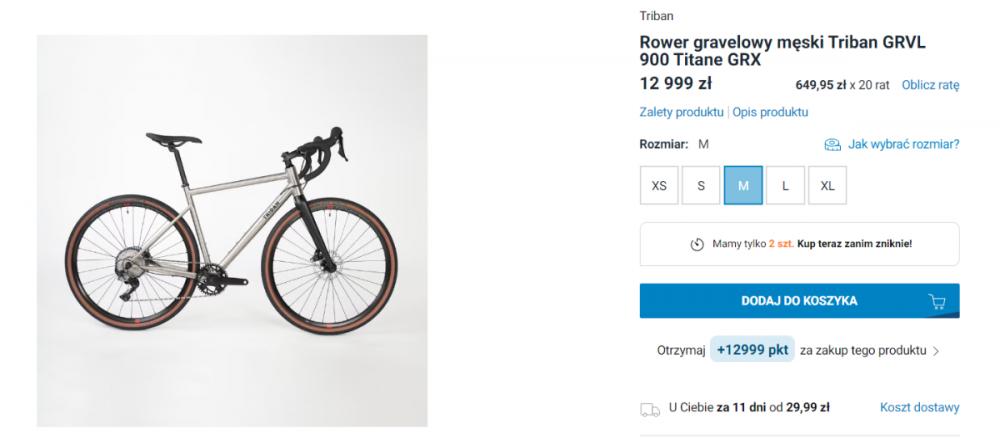
Task: Open Jak wybrać rozmiar? size guide
Action: [x=903, y=144]
